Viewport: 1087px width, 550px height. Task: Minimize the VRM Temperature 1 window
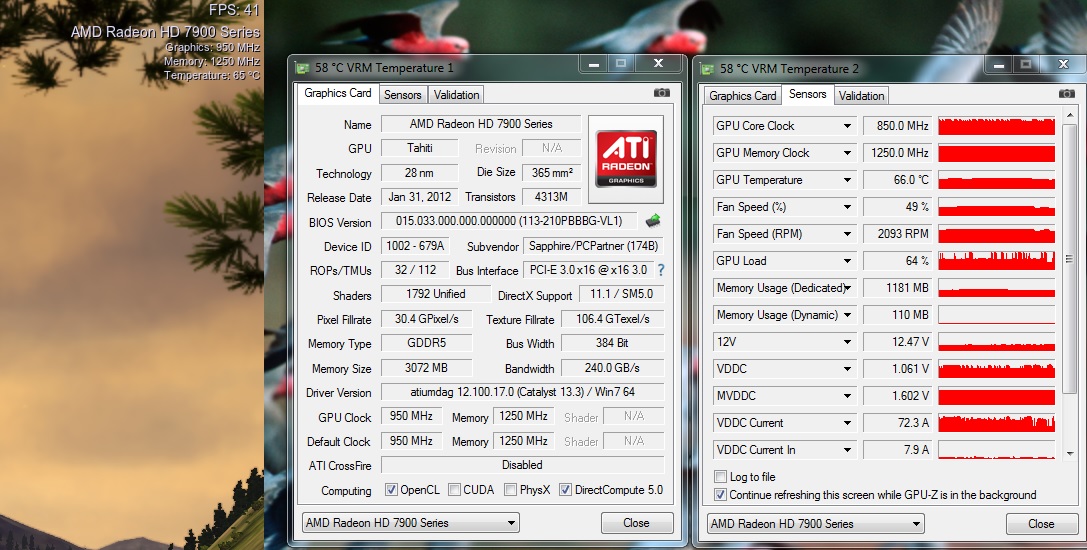pyautogui.click(x=594, y=64)
